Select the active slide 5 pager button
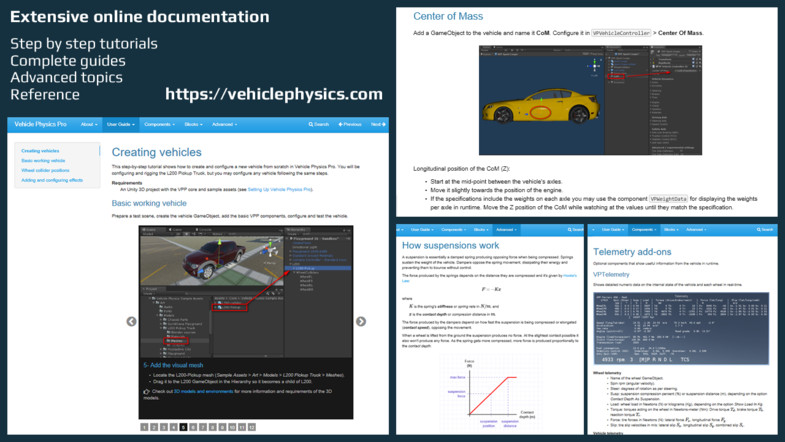The image size is (785, 442). point(183,427)
